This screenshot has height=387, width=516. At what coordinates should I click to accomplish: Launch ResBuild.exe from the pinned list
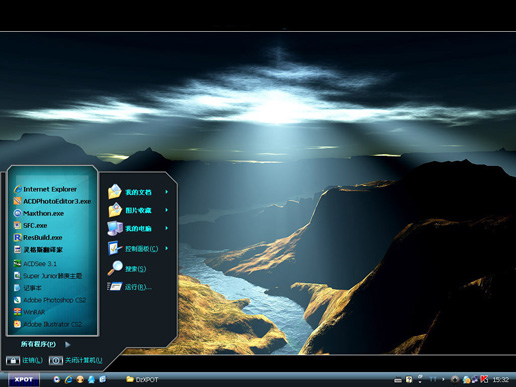(38, 237)
